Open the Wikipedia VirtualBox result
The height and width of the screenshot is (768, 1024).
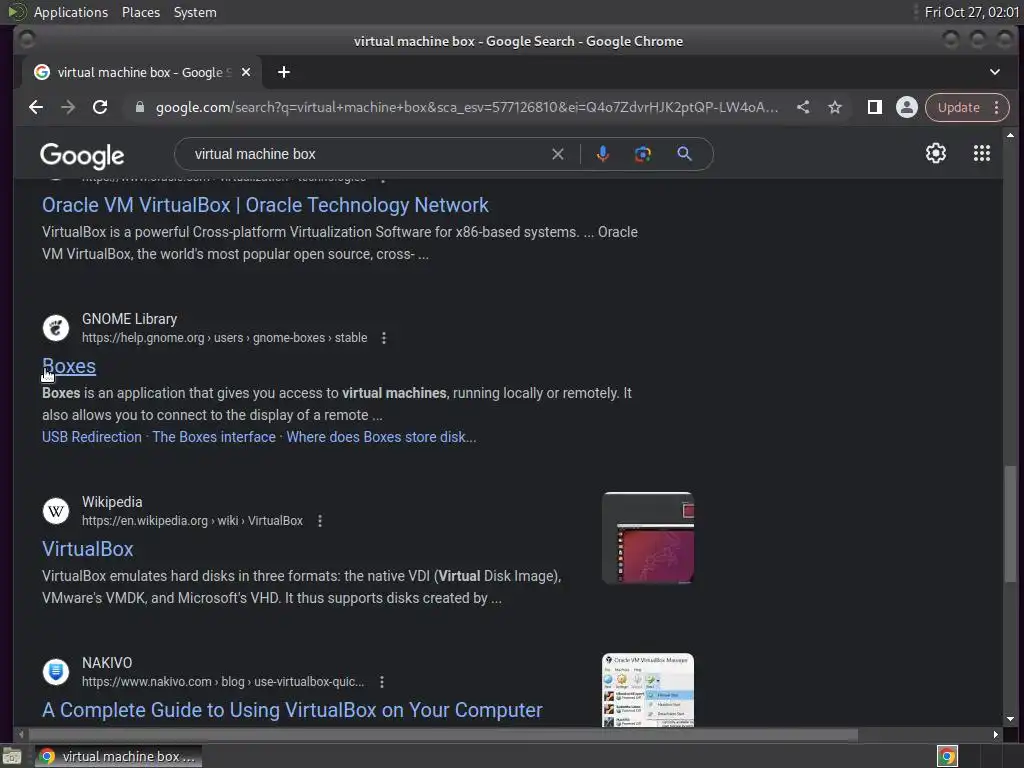tap(88, 549)
